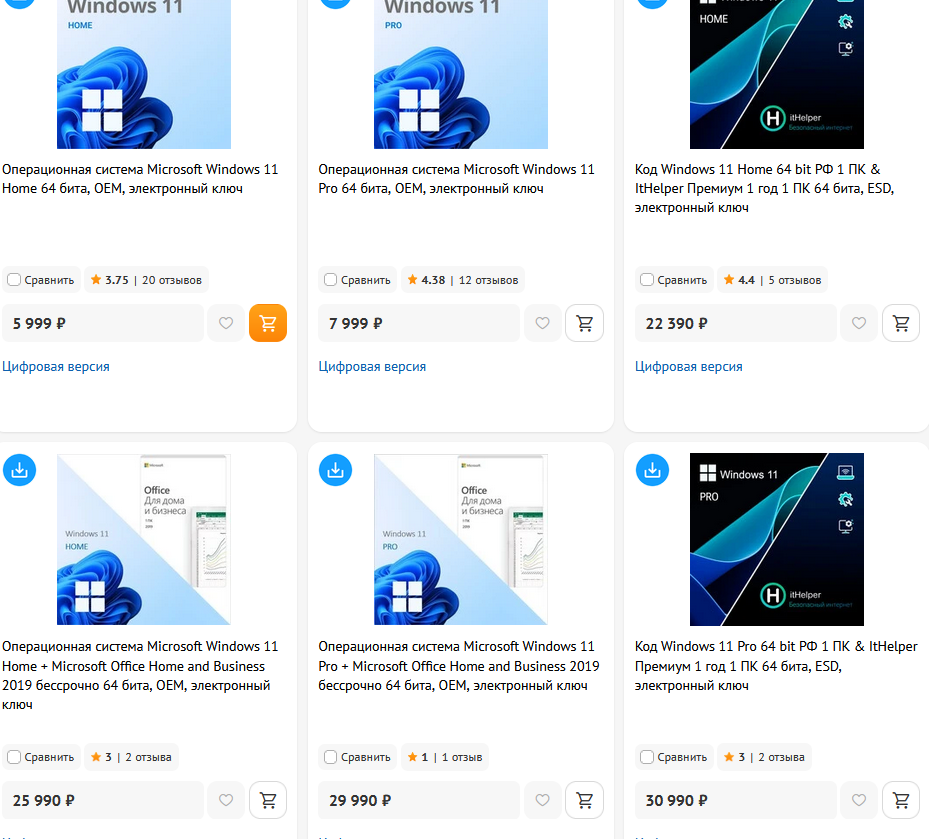Add 30 990 ₽ ItHelper Pro bundle to cart
The width and height of the screenshot is (929, 839).
pos(901,800)
